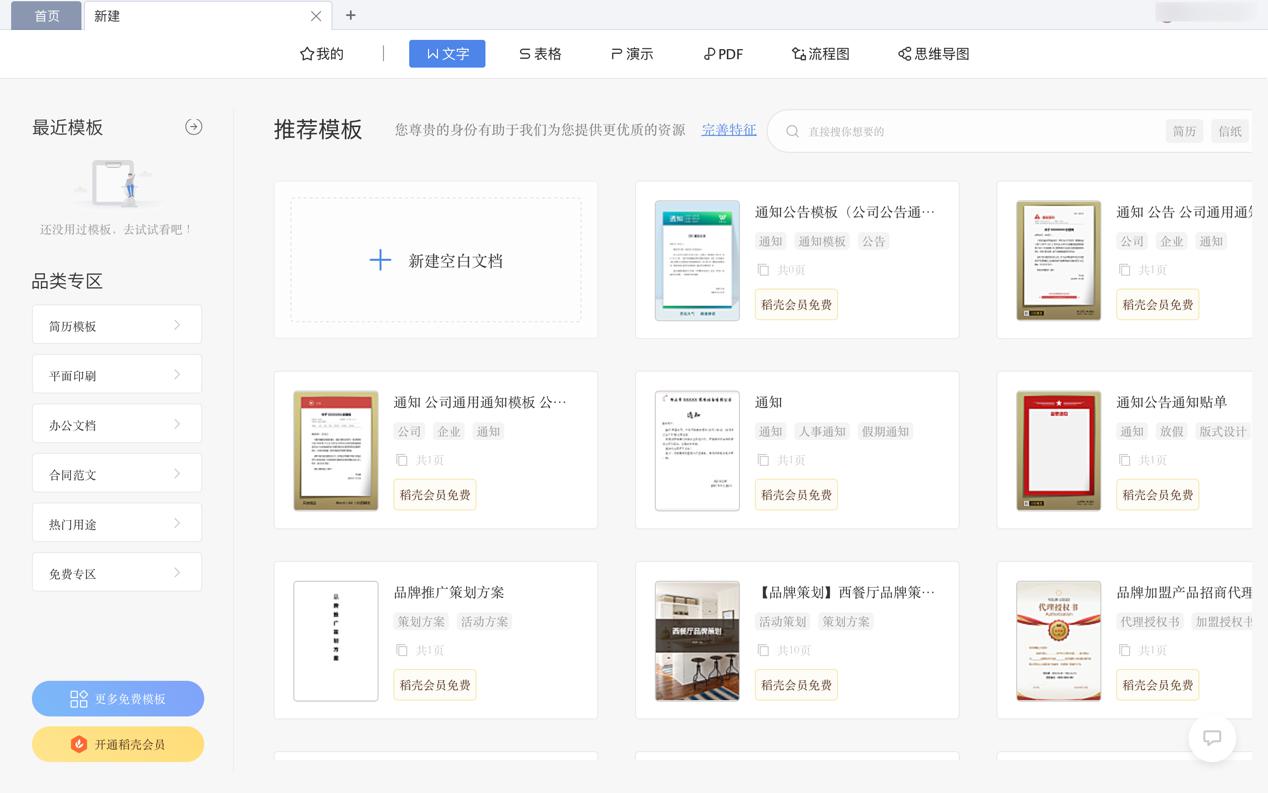The height and width of the screenshot is (793, 1268).
Task: Expand the 免费专区 category
Action: click(117, 573)
